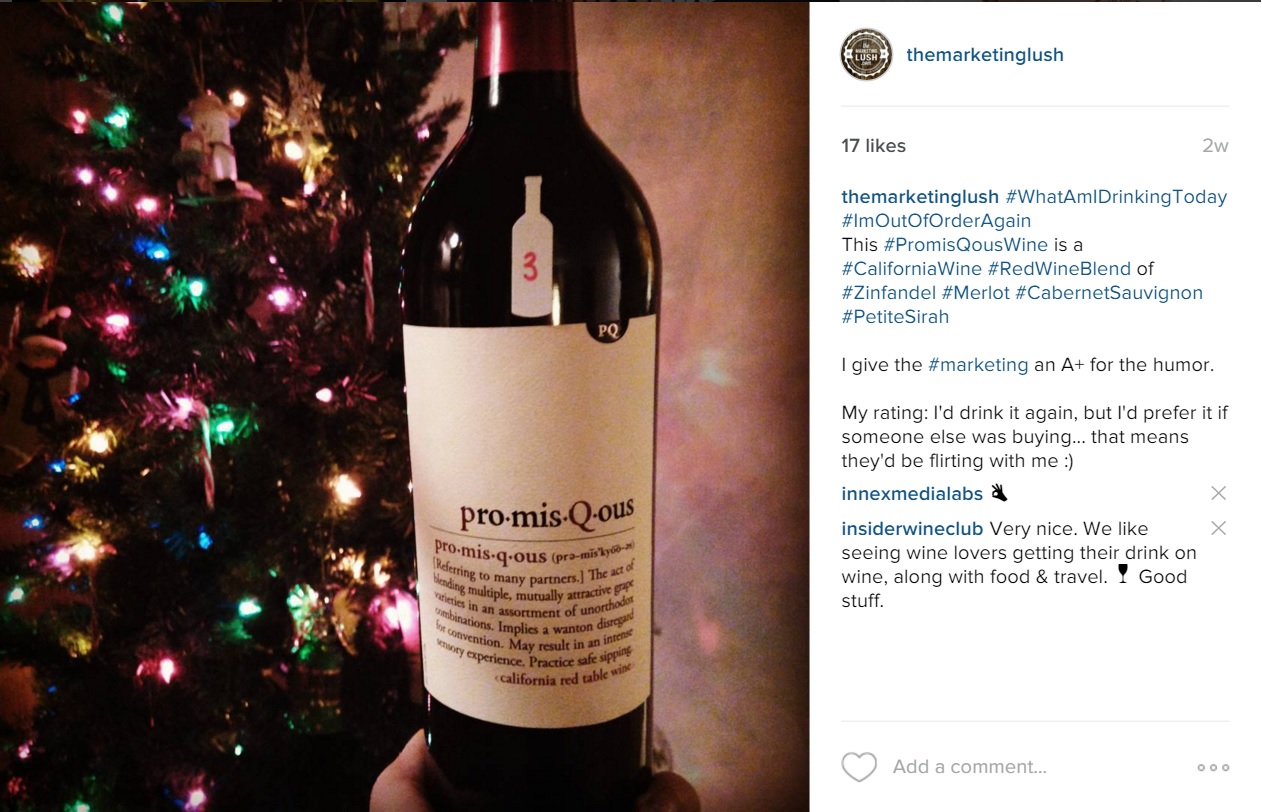The width and height of the screenshot is (1262, 812).
Task: View the insiderwineclub commenter profile
Action: click(912, 528)
